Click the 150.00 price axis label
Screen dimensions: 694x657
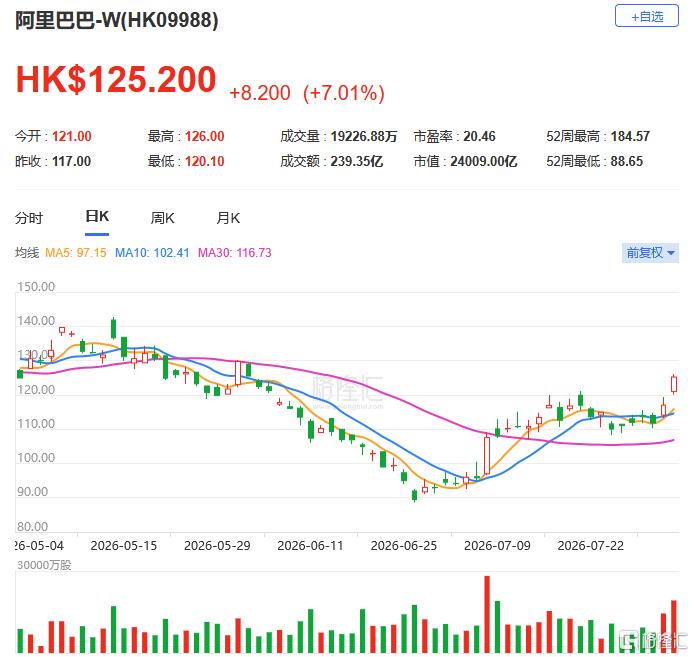click(x=36, y=286)
